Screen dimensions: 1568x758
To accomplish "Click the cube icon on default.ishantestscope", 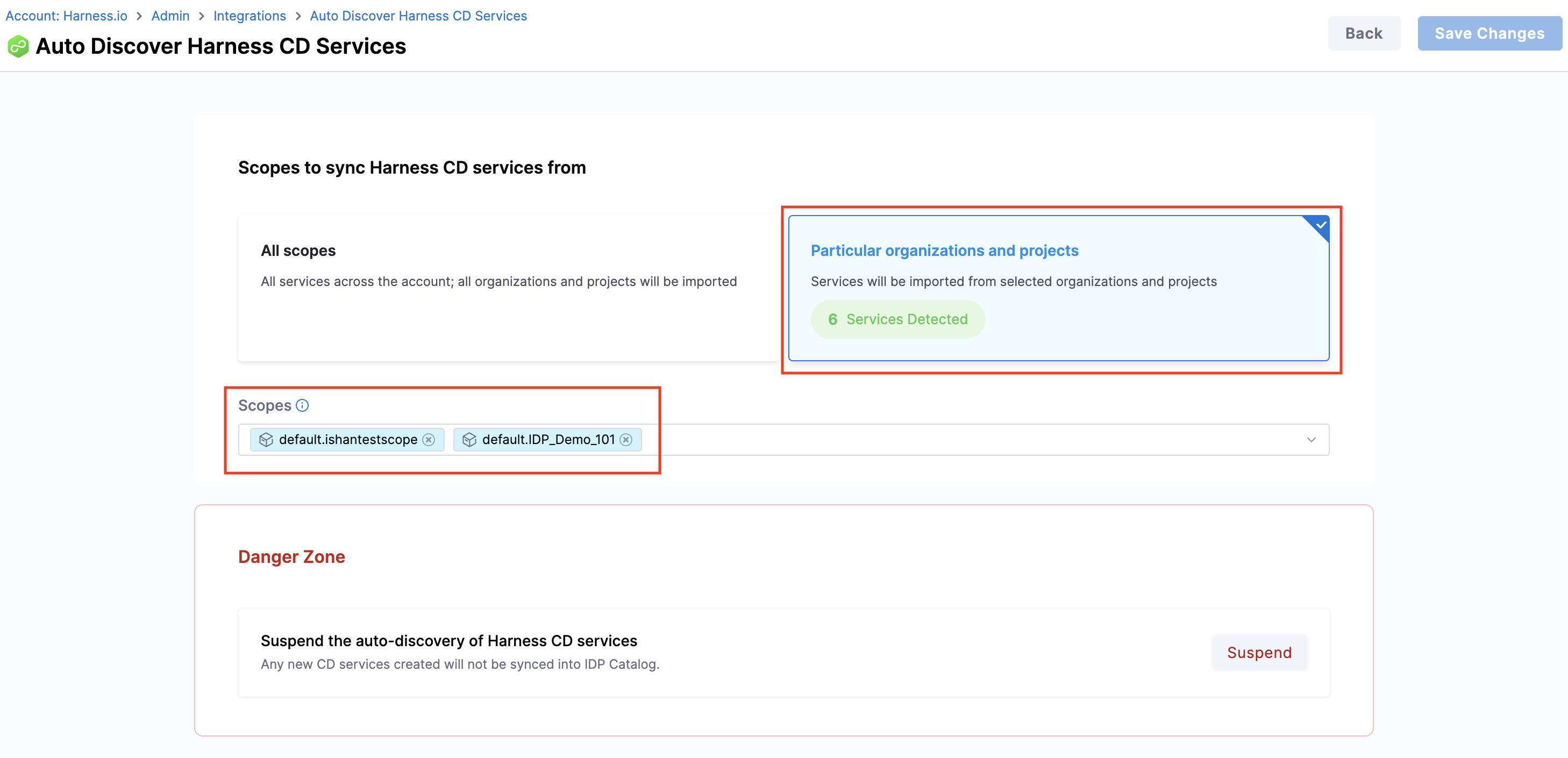I will click(266, 440).
